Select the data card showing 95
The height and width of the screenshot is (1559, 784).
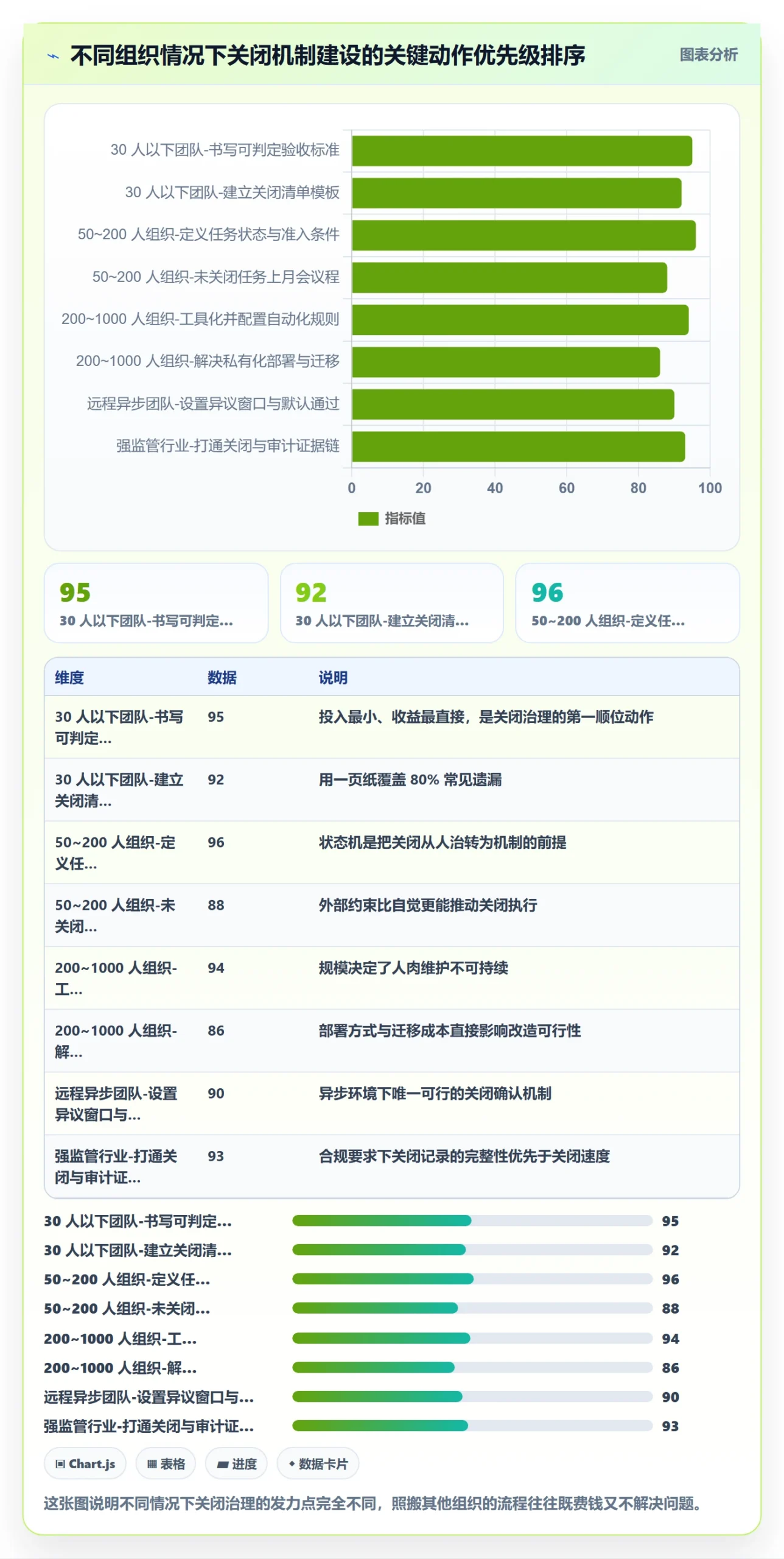click(x=156, y=603)
